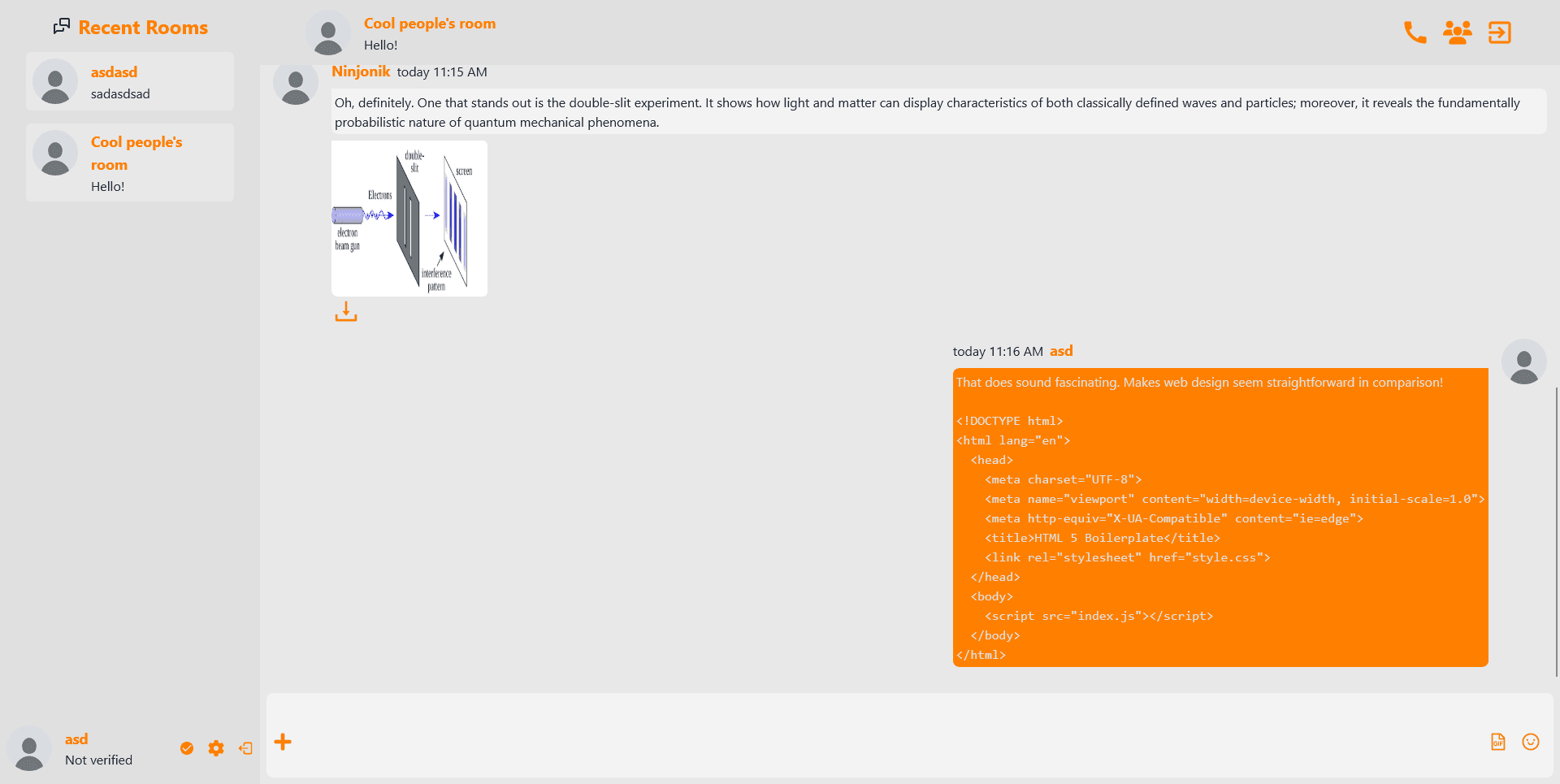Open the emoji picker smiley icon
This screenshot has width=1560, height=784.
tap(1531, 742)
